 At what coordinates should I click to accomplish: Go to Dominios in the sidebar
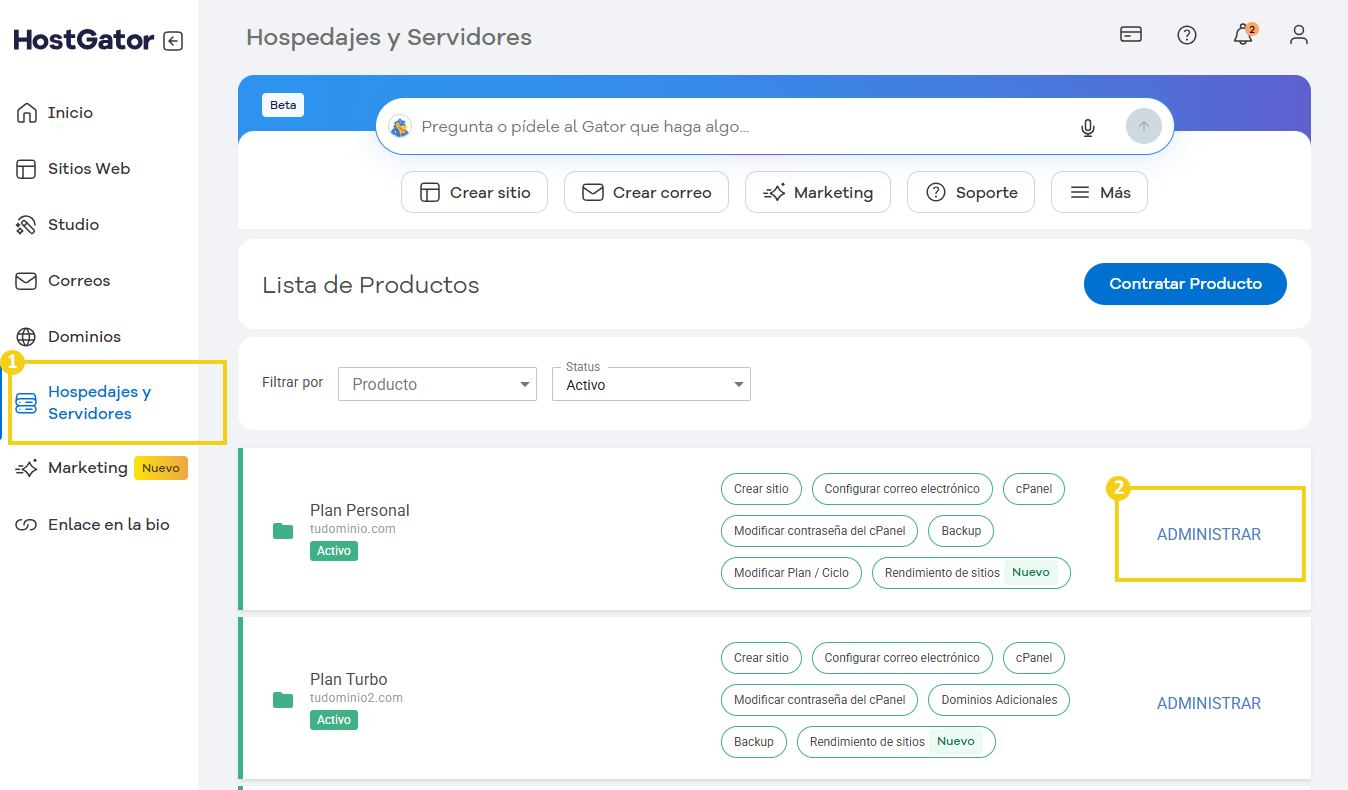(x=84, y=337)
